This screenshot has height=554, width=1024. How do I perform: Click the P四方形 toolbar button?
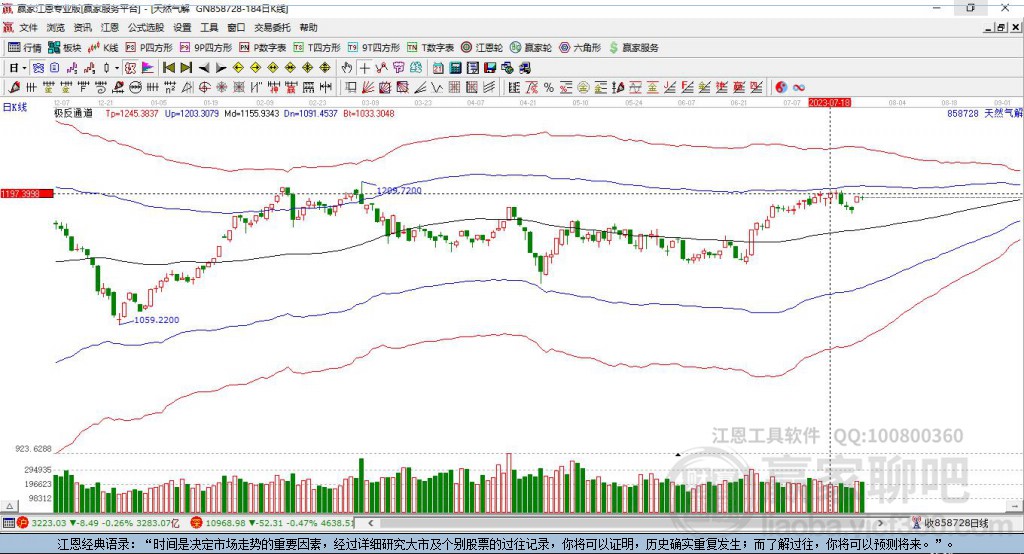coord(149,47)
